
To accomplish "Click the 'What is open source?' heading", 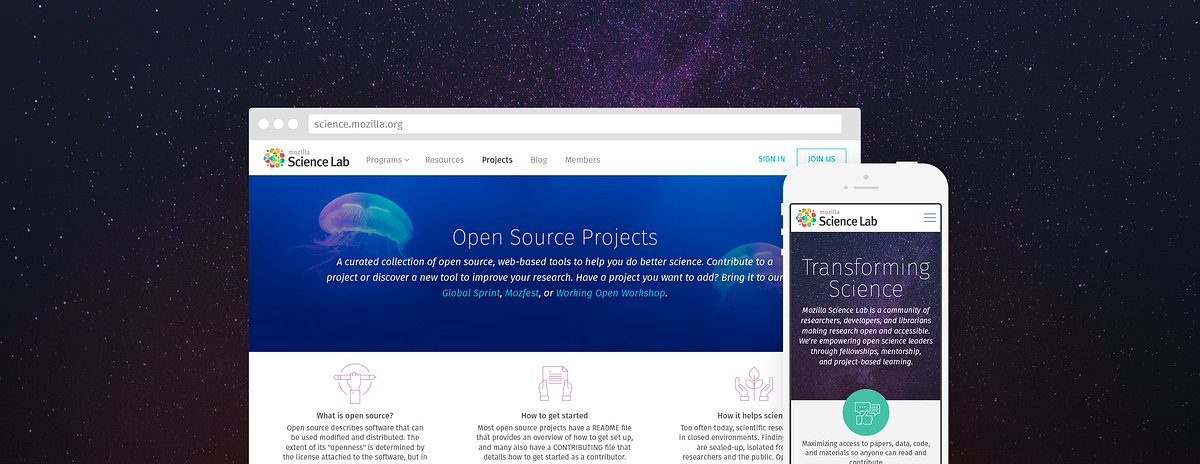I will pyautogui.click(x=354, y=415).
